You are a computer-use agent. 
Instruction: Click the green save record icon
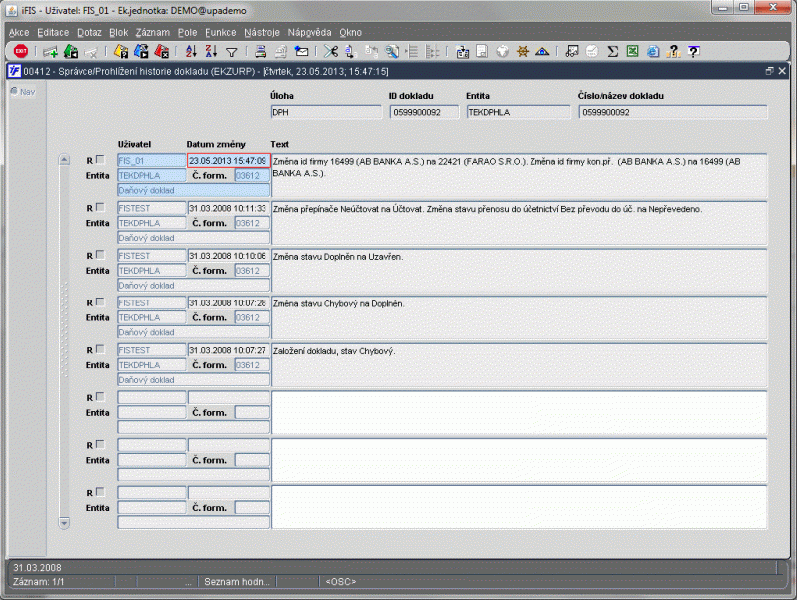point(71,51)
